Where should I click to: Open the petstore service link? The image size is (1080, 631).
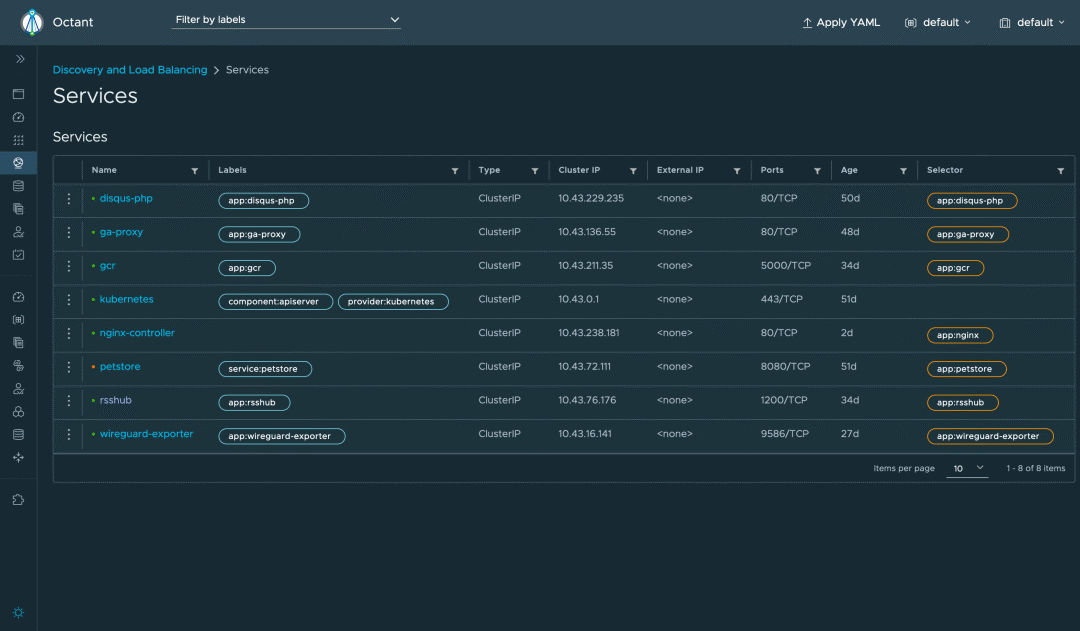click(120, 366)
